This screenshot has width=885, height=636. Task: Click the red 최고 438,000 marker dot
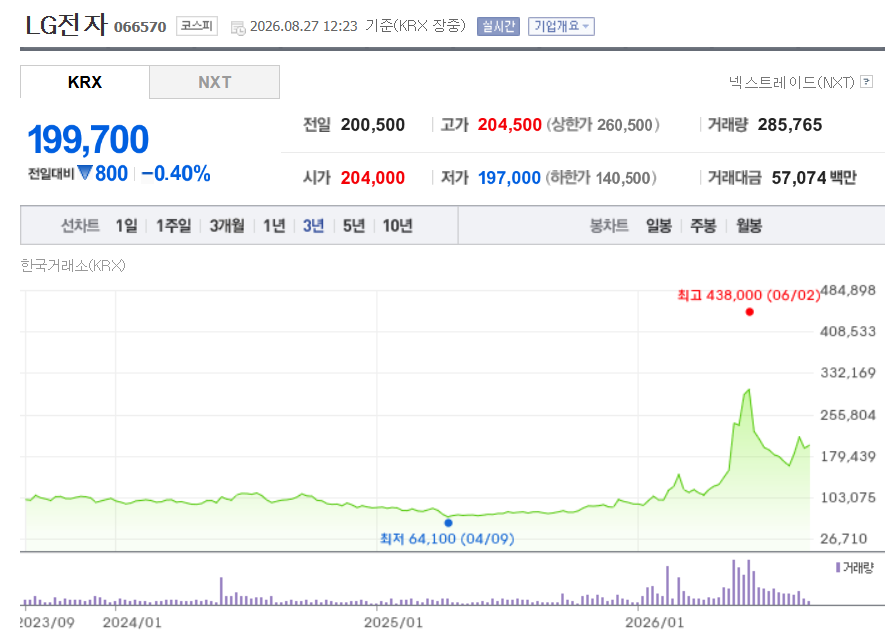click(x=750, y=312)
